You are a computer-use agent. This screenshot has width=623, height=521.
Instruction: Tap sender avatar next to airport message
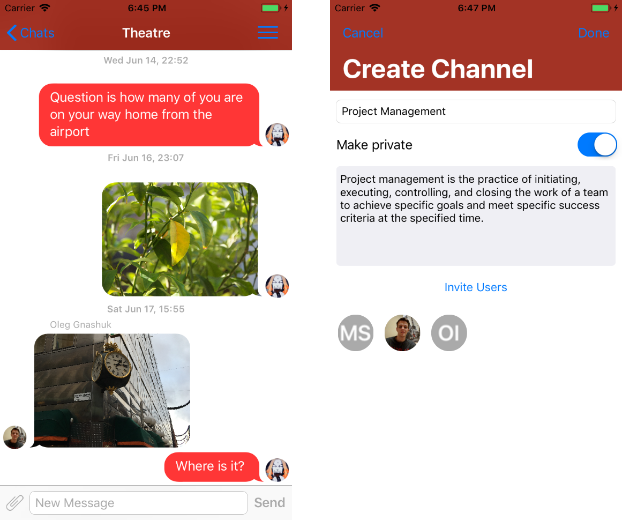[x=277, y=135]
